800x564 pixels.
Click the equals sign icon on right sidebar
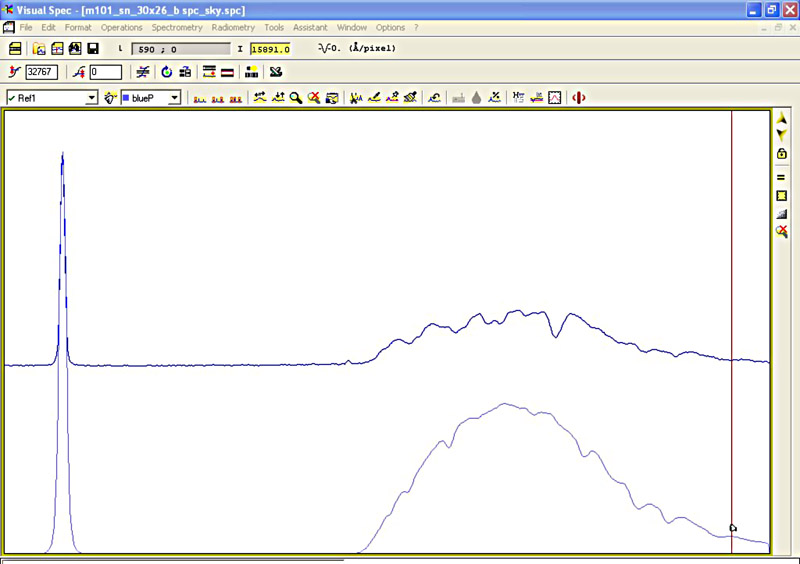(782, 177)
